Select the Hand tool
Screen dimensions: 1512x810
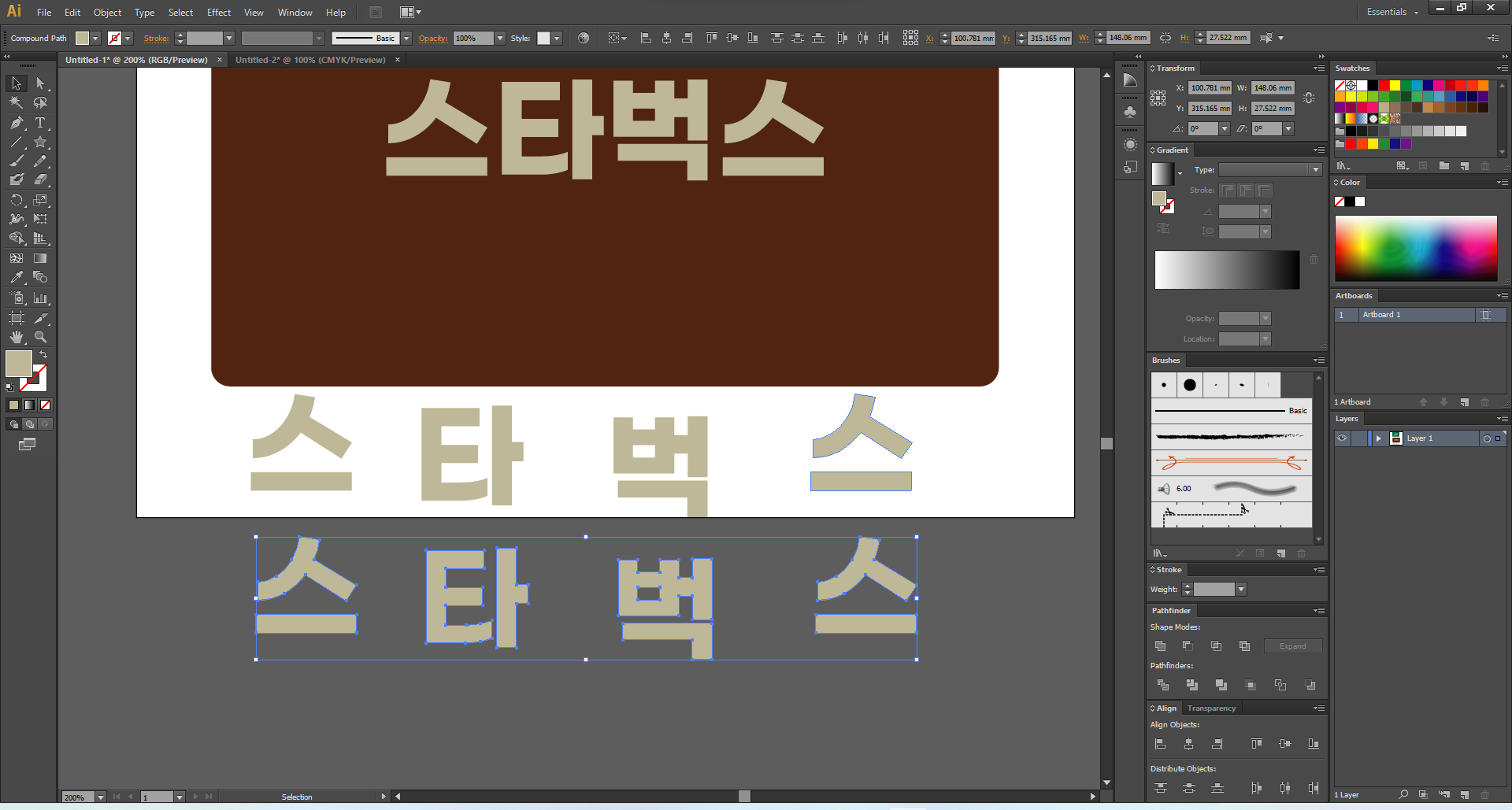(17, 337)
